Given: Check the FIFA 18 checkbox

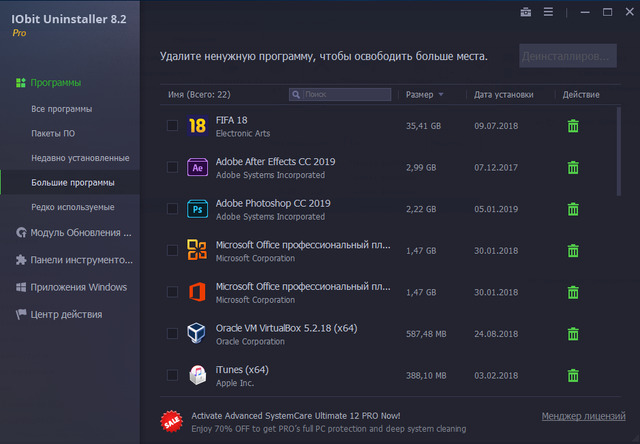Looking at the screenshot, I should point(172,126).
